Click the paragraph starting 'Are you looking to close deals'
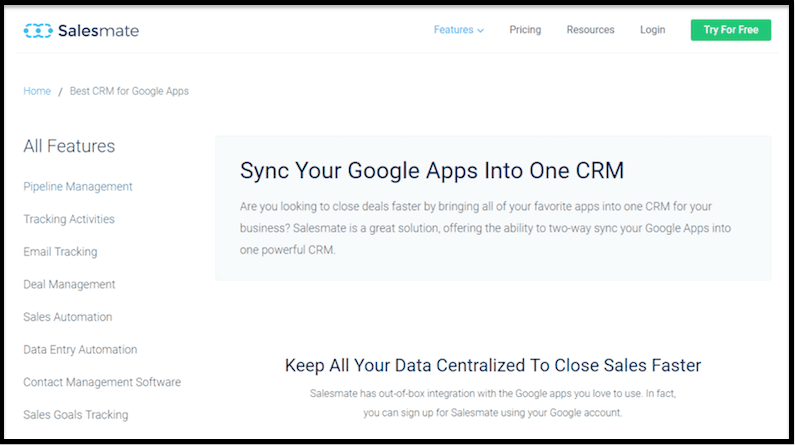The width and height of the screenshot is (795, 445). pyautogui.click(x=485, y=228)
